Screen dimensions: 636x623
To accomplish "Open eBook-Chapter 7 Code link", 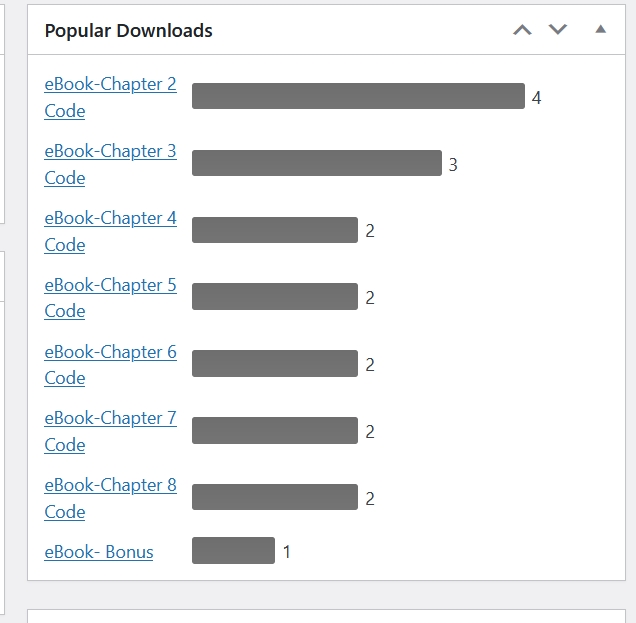I will click(110, 418).
